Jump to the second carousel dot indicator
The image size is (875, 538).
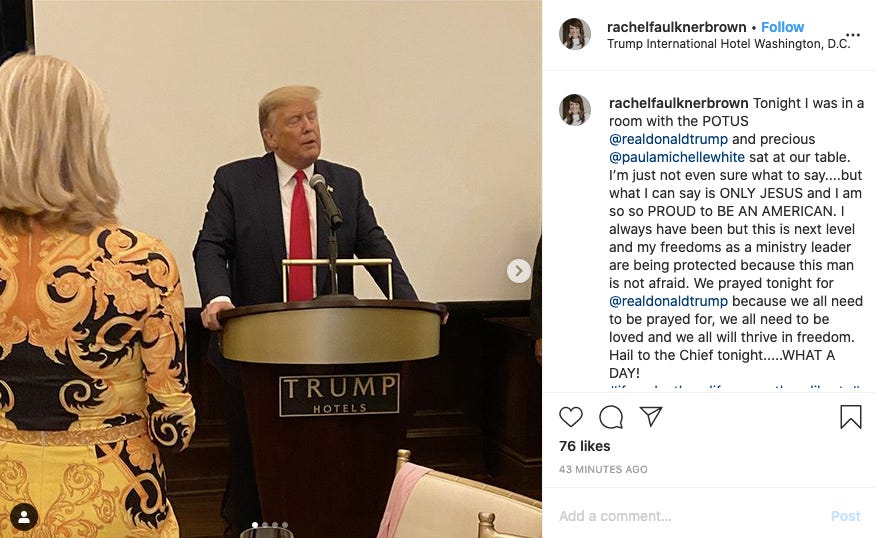[x=265, y=525]
